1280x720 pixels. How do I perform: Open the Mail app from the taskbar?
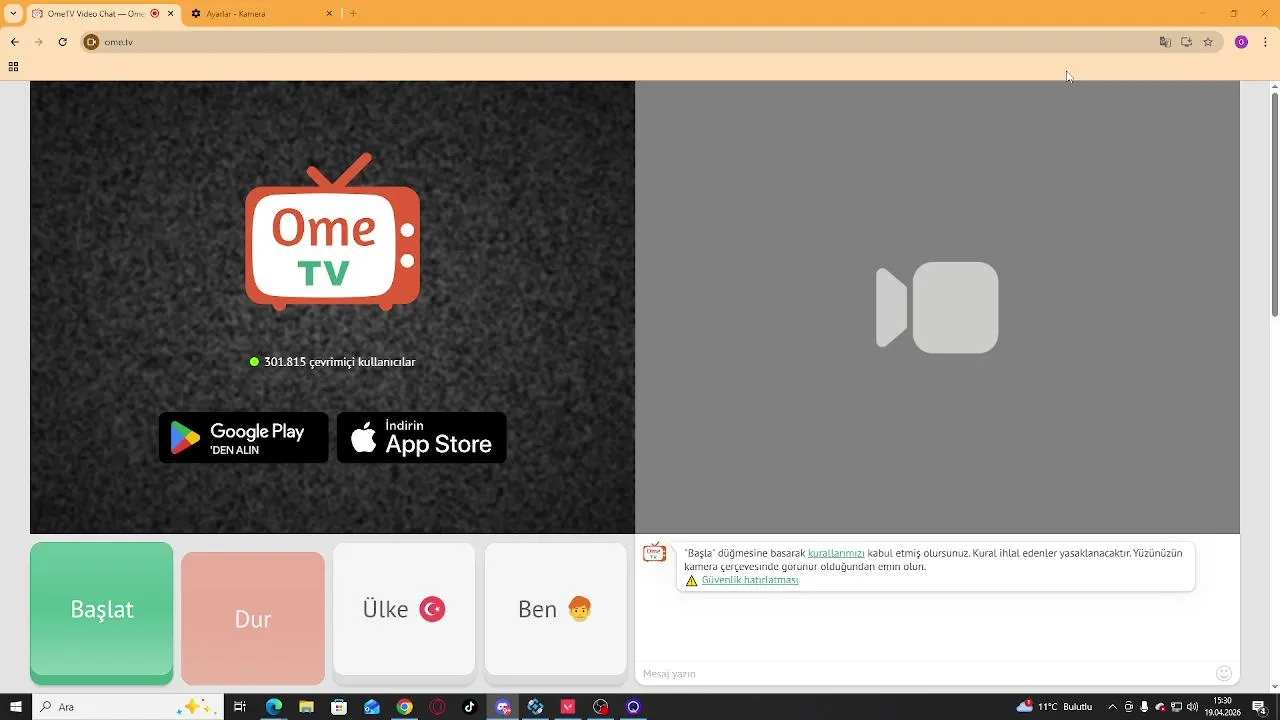pyautogui.click(x=372, y=707)
